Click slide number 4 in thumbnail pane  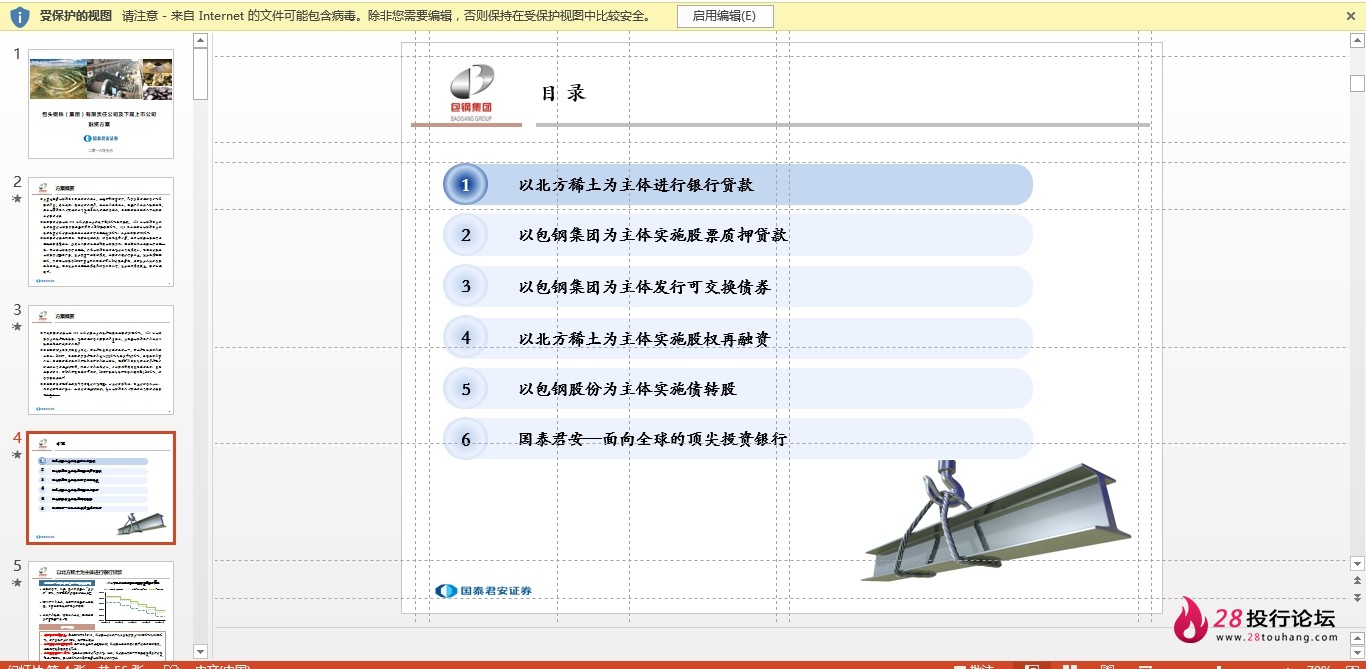pos(17,438)
